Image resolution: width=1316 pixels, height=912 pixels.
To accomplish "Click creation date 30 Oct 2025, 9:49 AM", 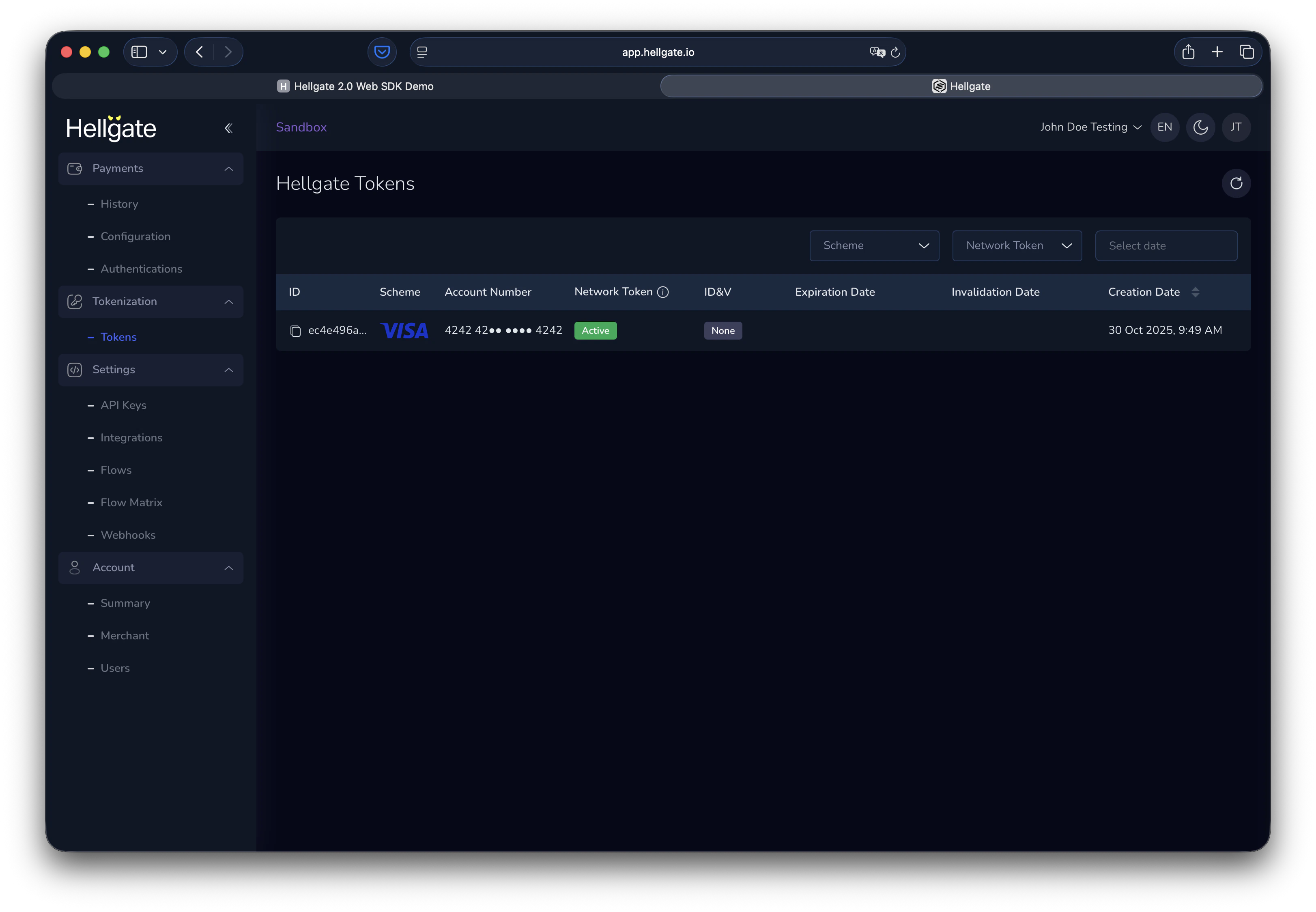I will click(1165, 330).
